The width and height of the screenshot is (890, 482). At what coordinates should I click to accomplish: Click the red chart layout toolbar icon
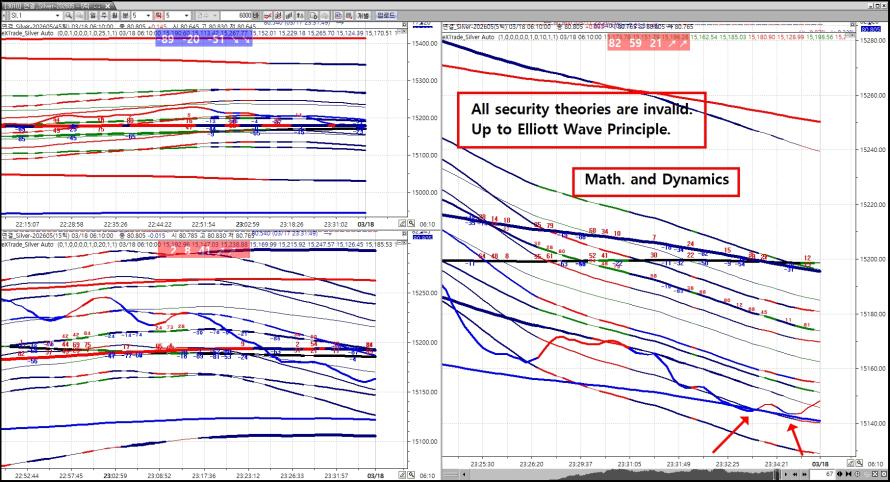[349, 15]
